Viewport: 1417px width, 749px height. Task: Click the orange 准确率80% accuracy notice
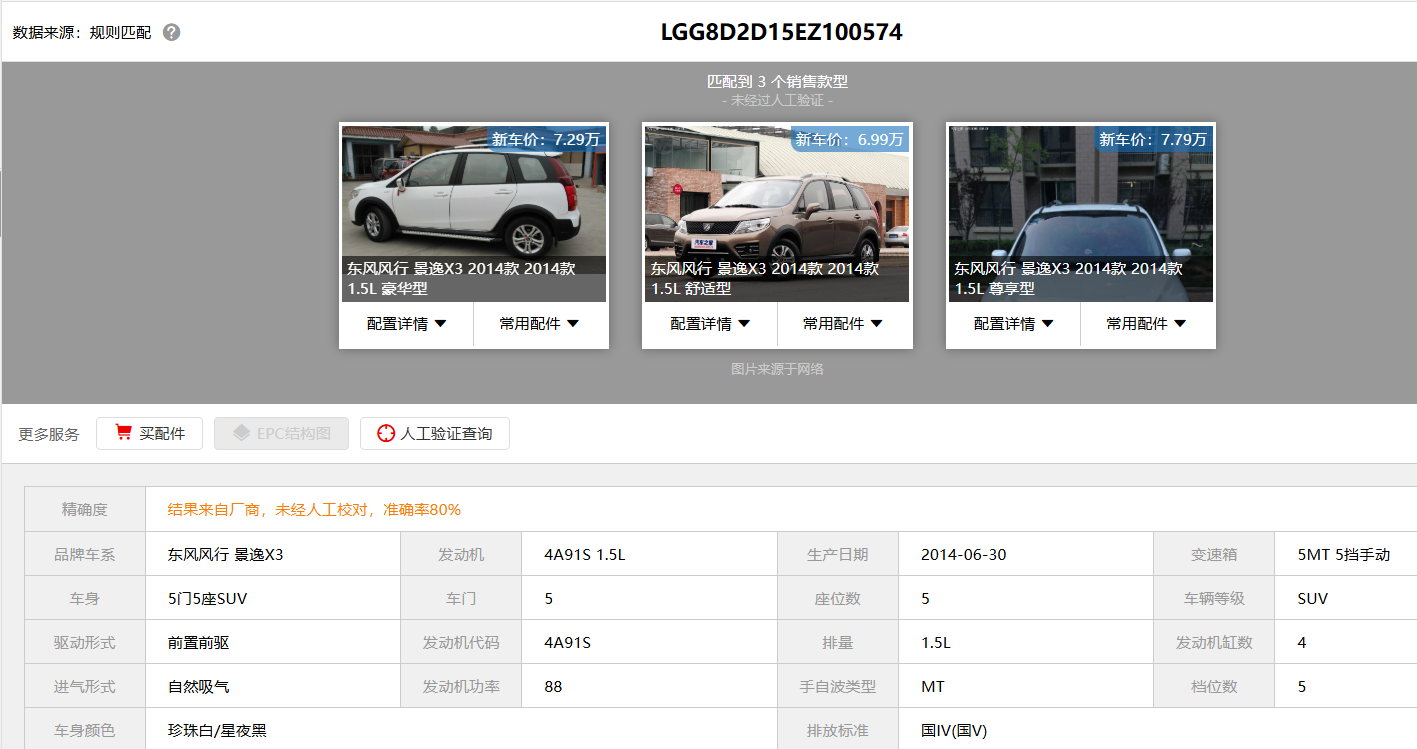point(314,510)
